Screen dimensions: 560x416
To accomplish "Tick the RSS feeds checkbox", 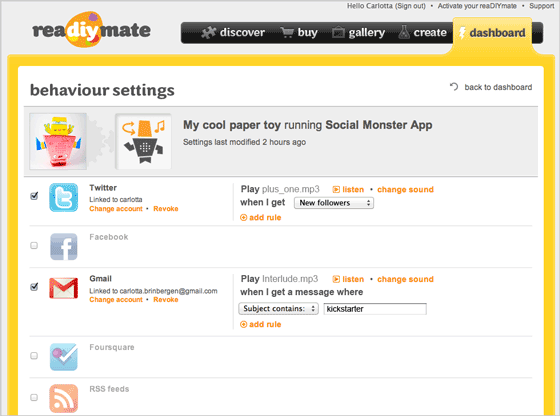I will coord(34,397).
